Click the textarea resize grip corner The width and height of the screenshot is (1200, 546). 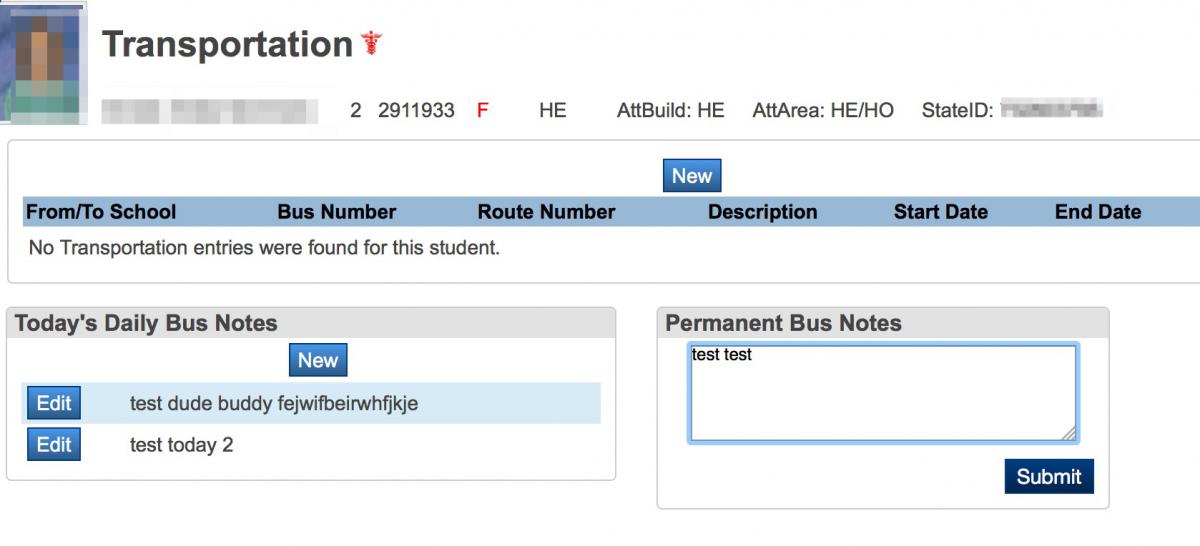tap(1069, 434)
